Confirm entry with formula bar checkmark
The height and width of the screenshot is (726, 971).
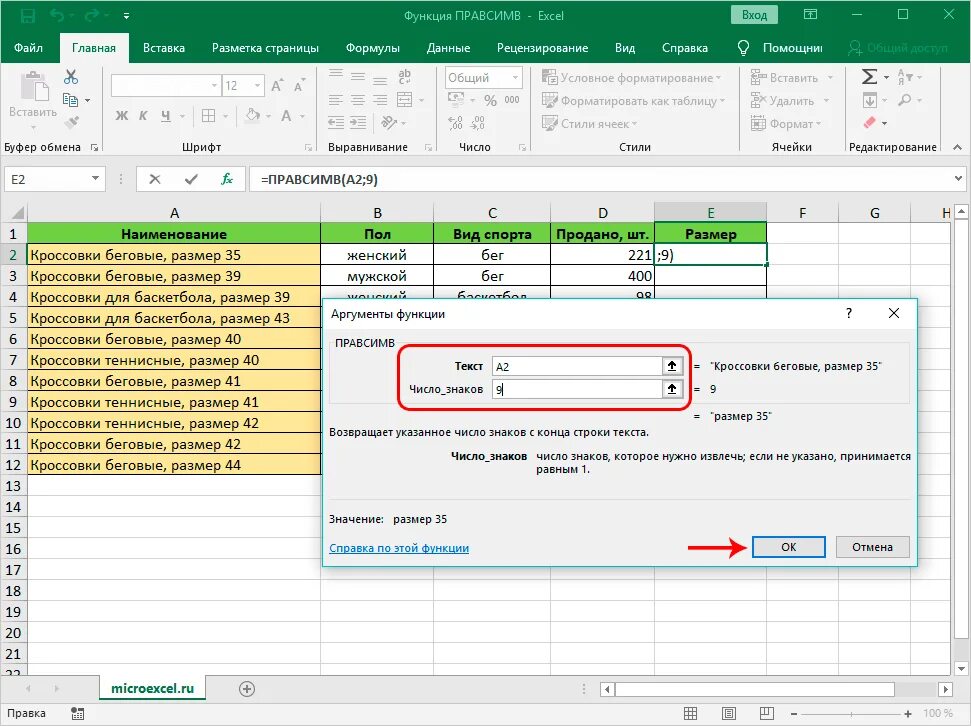[191, 180]
